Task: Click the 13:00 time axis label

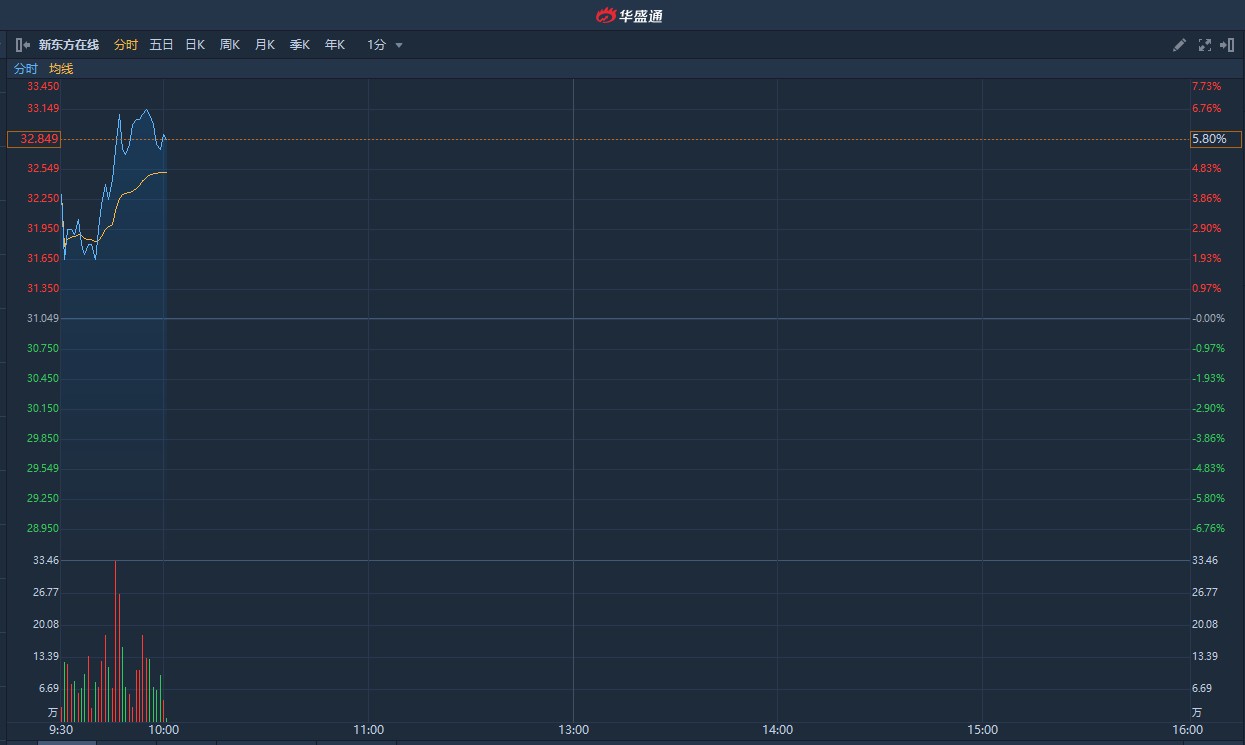Action: click(x=573, y=730)
